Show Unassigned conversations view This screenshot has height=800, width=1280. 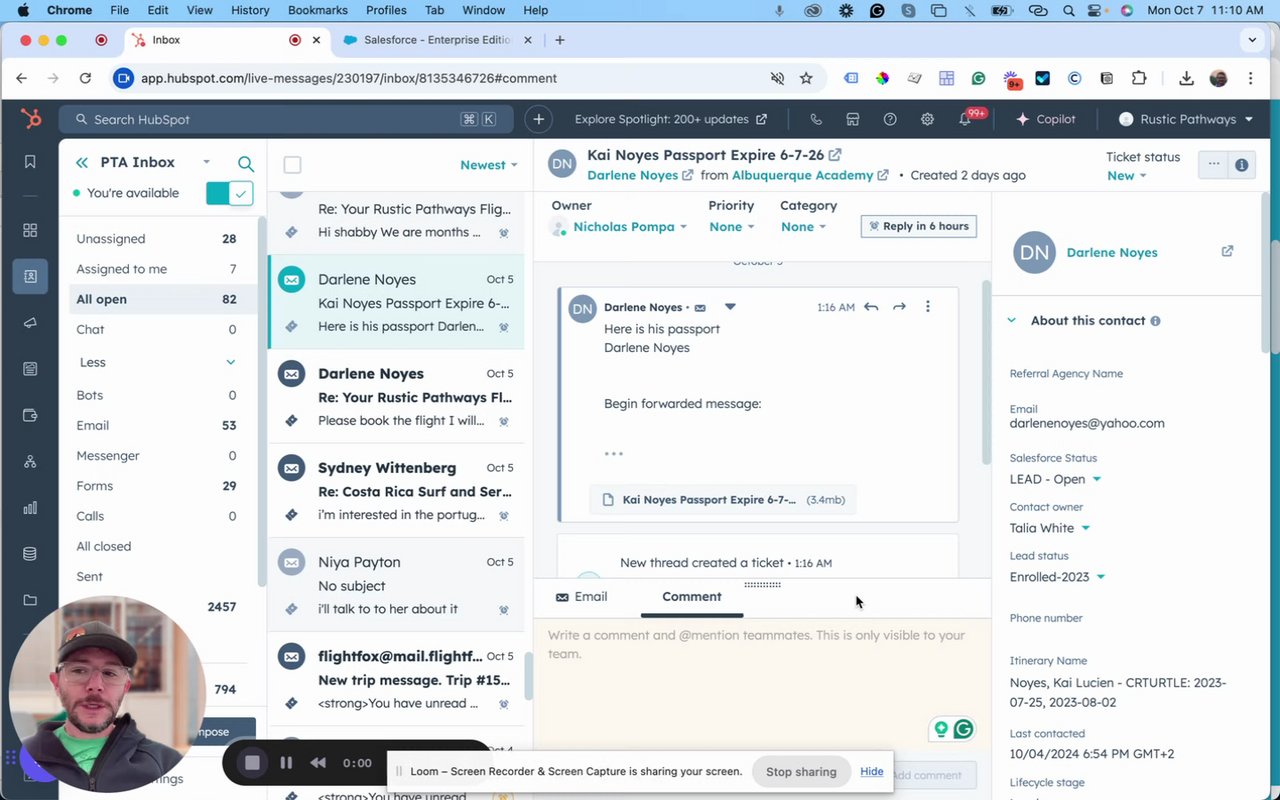pyautogui.click(x=157, y=239)
